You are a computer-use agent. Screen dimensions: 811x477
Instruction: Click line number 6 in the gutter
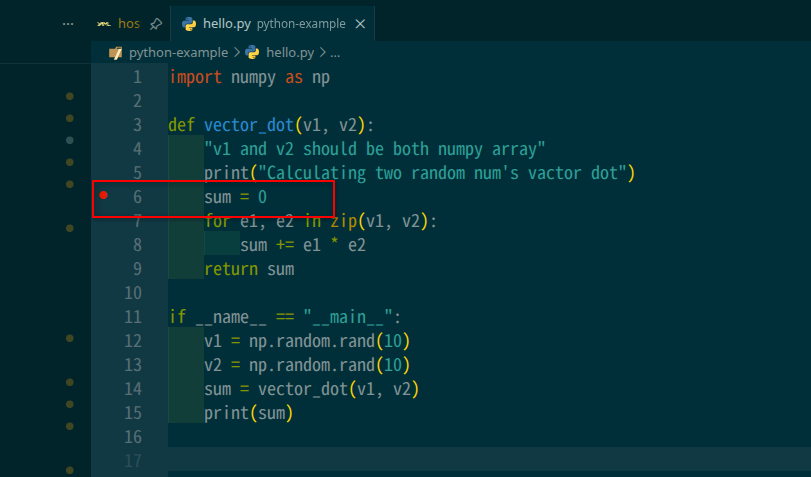[x=138, y=197]
